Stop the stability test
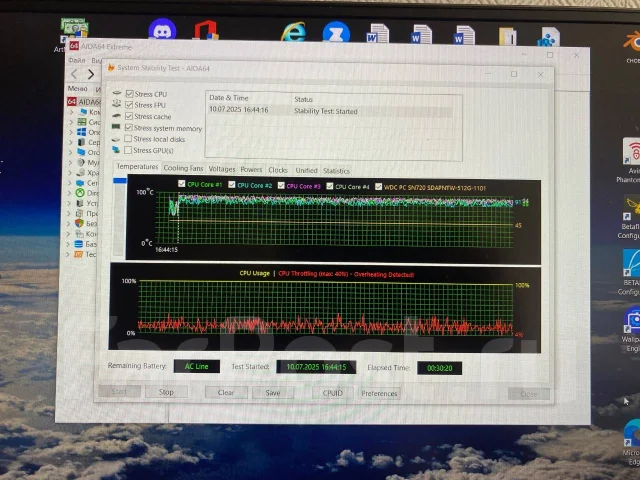Screen dimensions: 640x480 tap(166, 392)
